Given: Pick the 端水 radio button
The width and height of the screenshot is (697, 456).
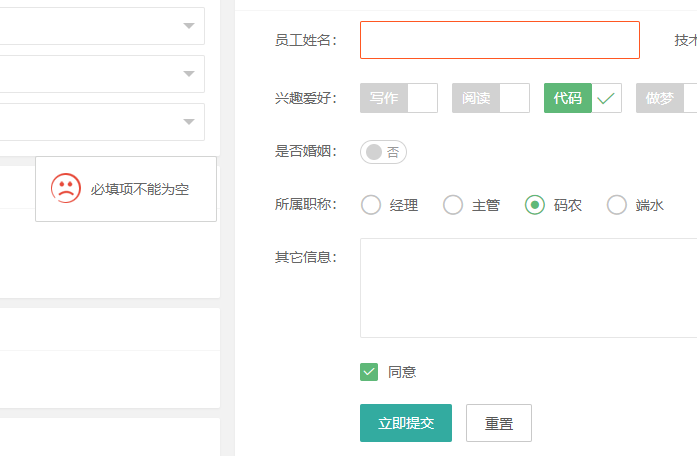Looking at the screenshot, I should click(617, 206).
